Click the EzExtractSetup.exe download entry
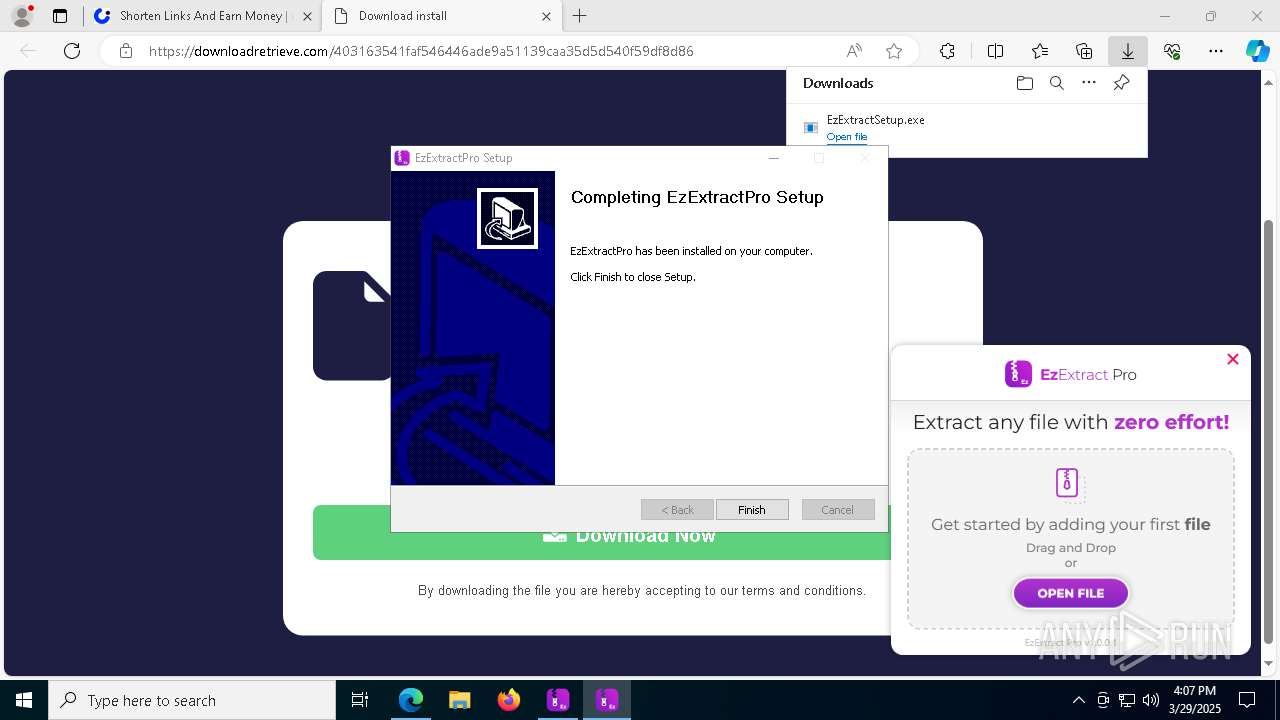Screen dimensions: 1280x720 966,127
